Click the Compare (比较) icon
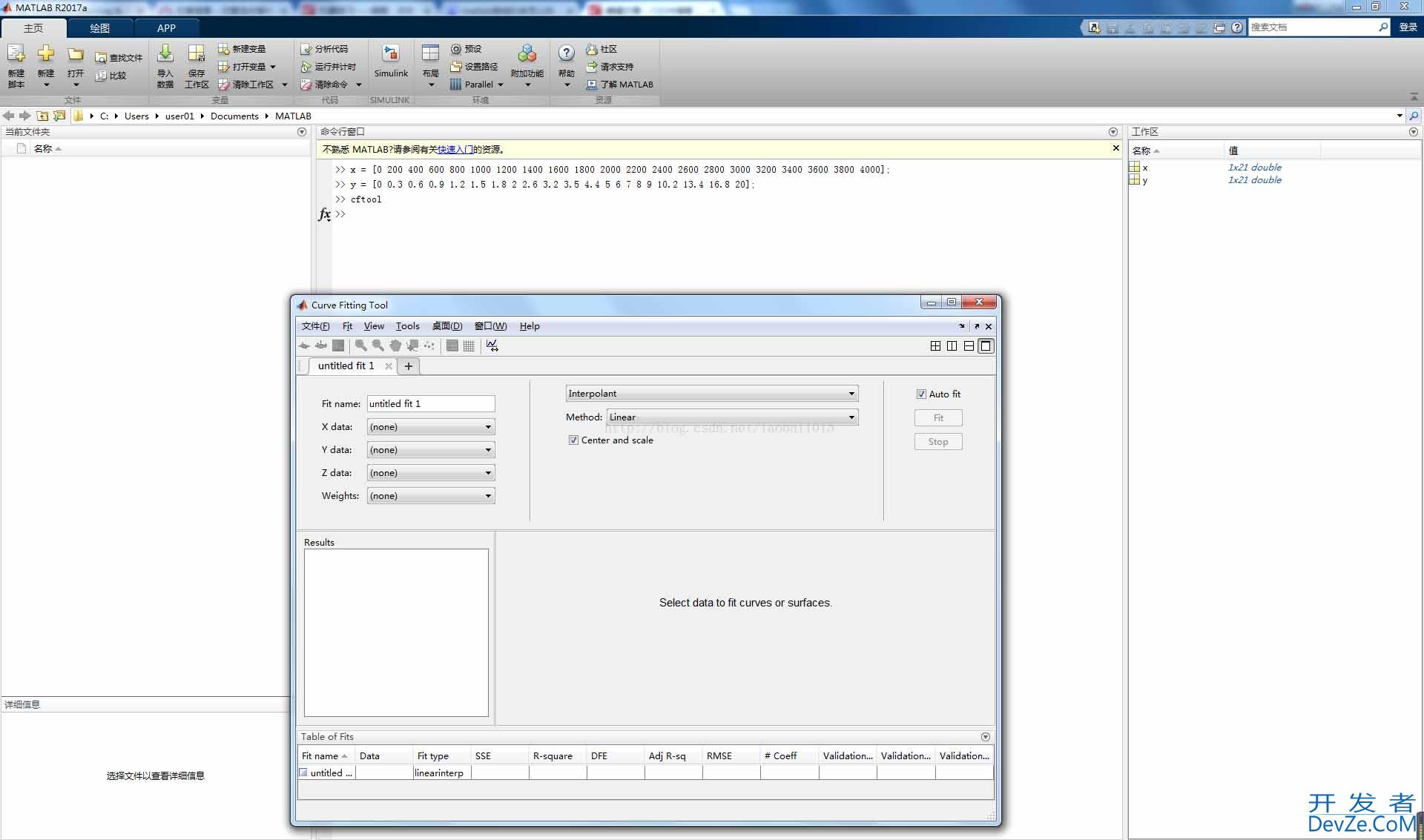Image resolution: width=1424 pixels, height=840 pixels. click(x=101, y=76)
